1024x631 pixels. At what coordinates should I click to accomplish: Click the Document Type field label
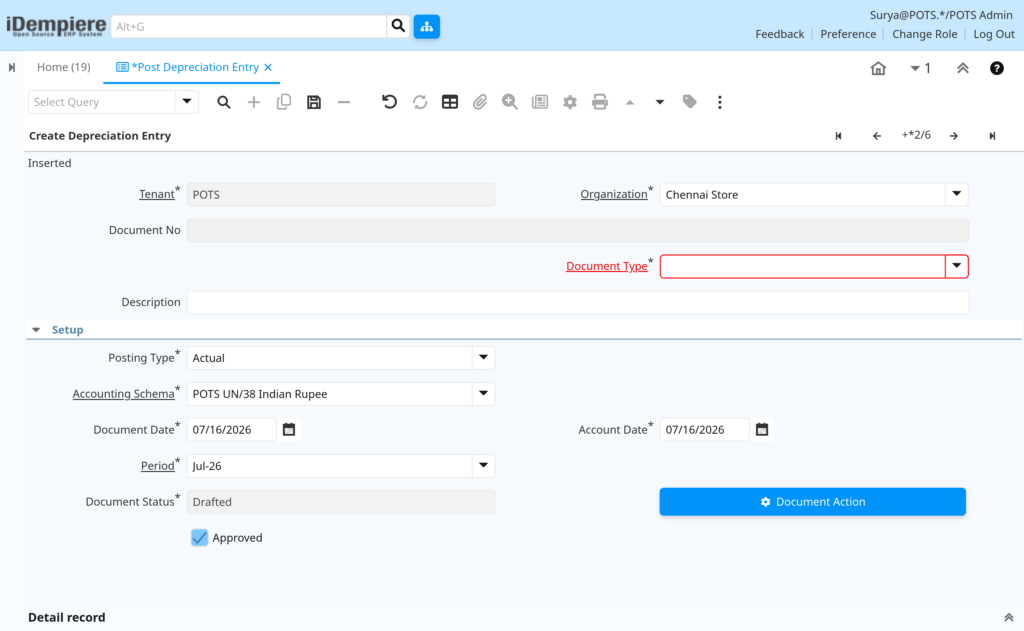(607, 266)
